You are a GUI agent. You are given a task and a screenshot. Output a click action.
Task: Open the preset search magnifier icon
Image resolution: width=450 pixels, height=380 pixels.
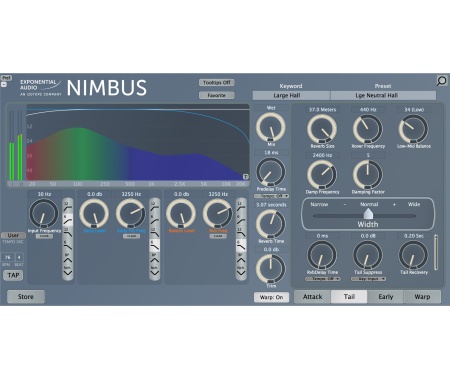pyautogui.click(x=442, y=81)
